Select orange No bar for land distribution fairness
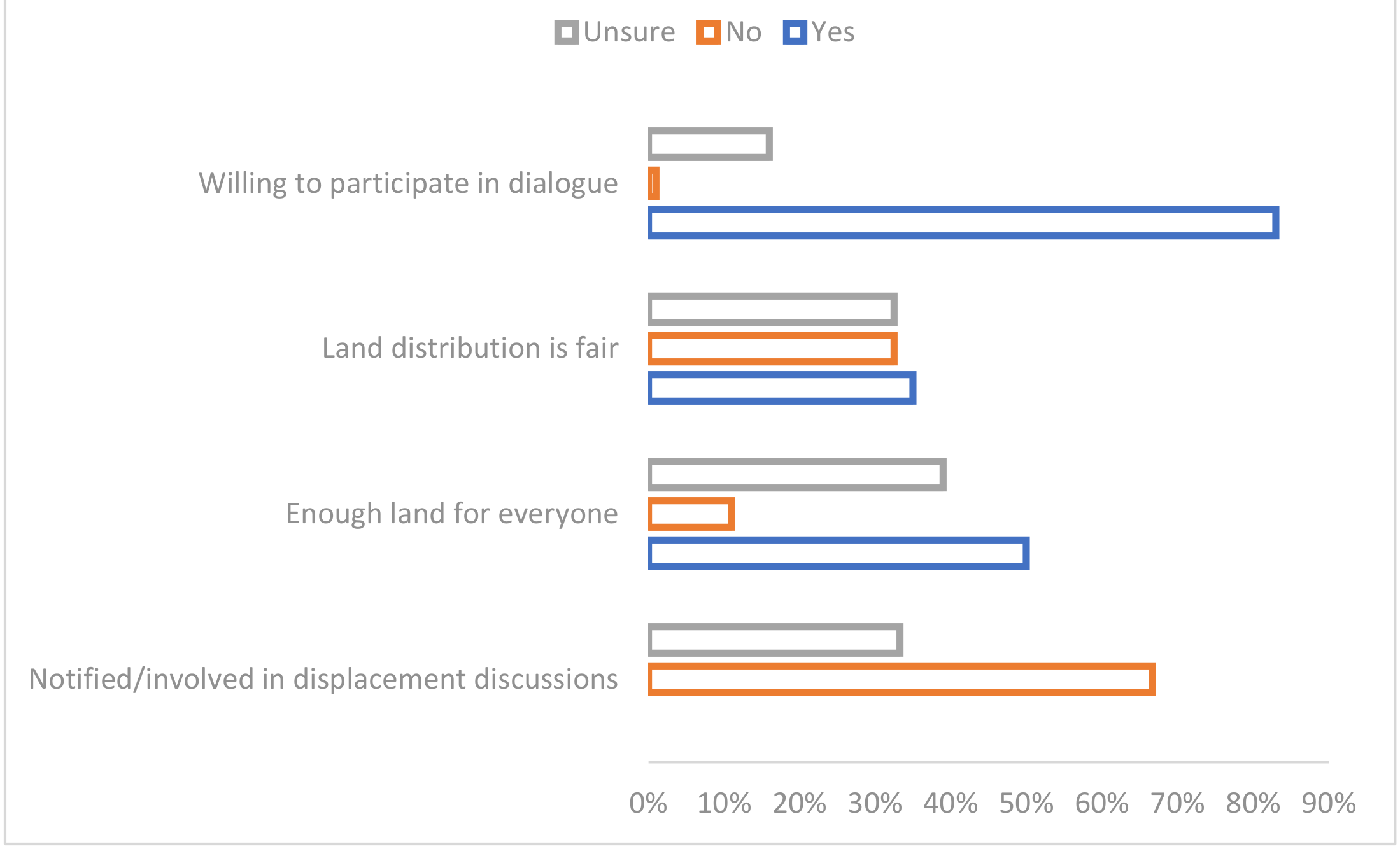 772,349
